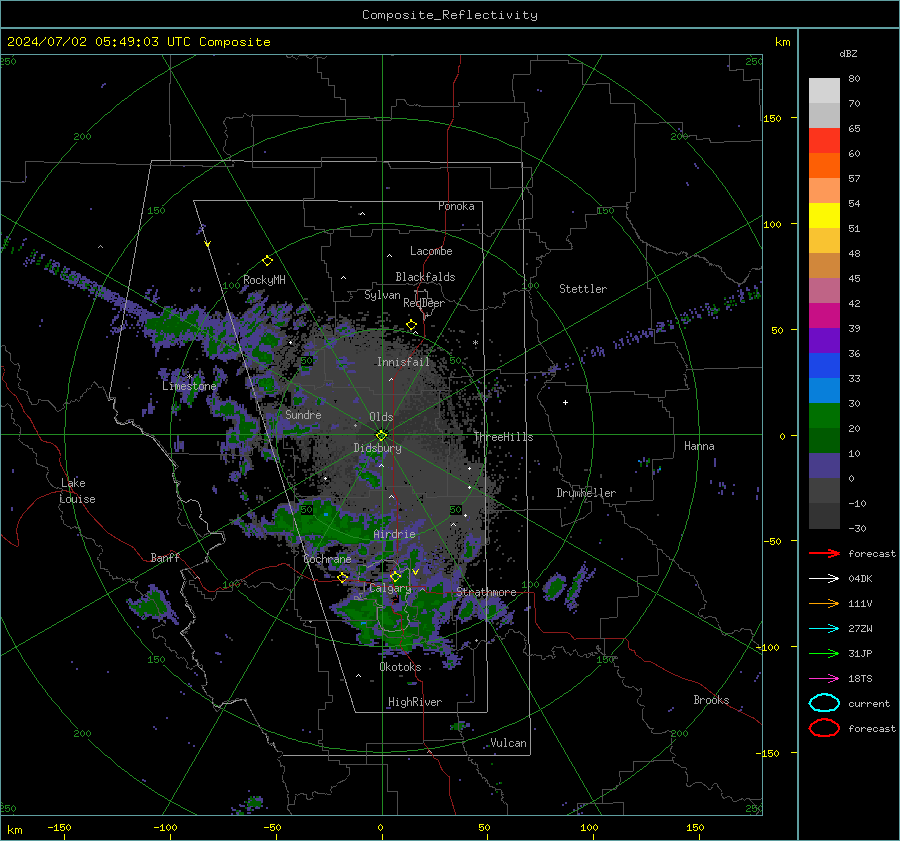Click the ThreeHills city label
Image resolution: width=900 pixels, height=841 pixels.
pyautogui.click(x=503, y=437)
